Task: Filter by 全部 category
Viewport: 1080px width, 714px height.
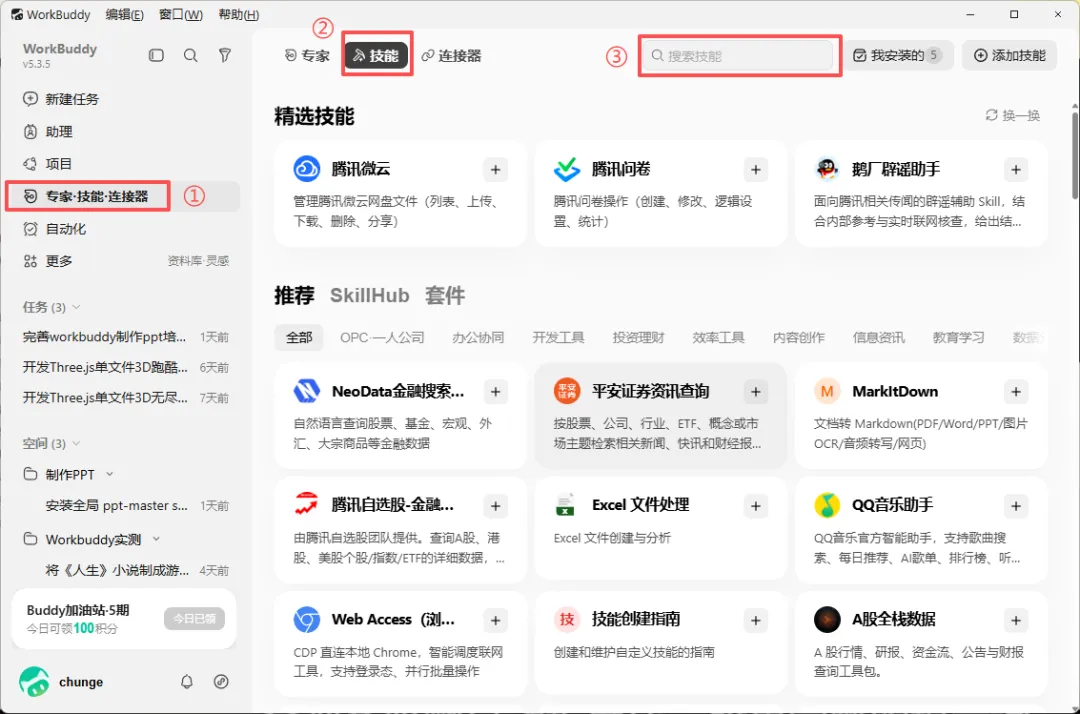Action: coord(299,337)
